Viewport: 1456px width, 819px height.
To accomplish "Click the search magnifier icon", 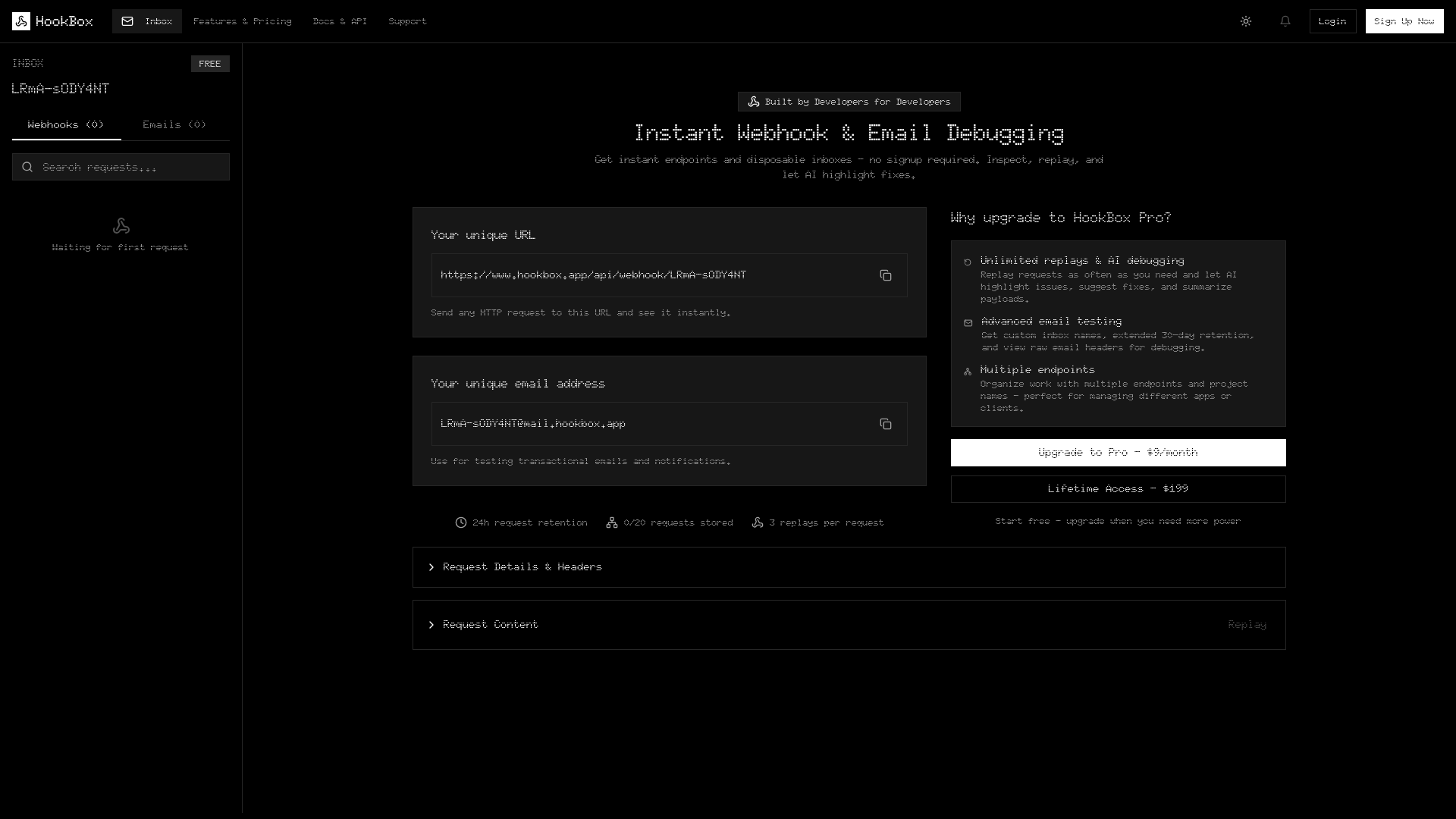I will [27, 167].
